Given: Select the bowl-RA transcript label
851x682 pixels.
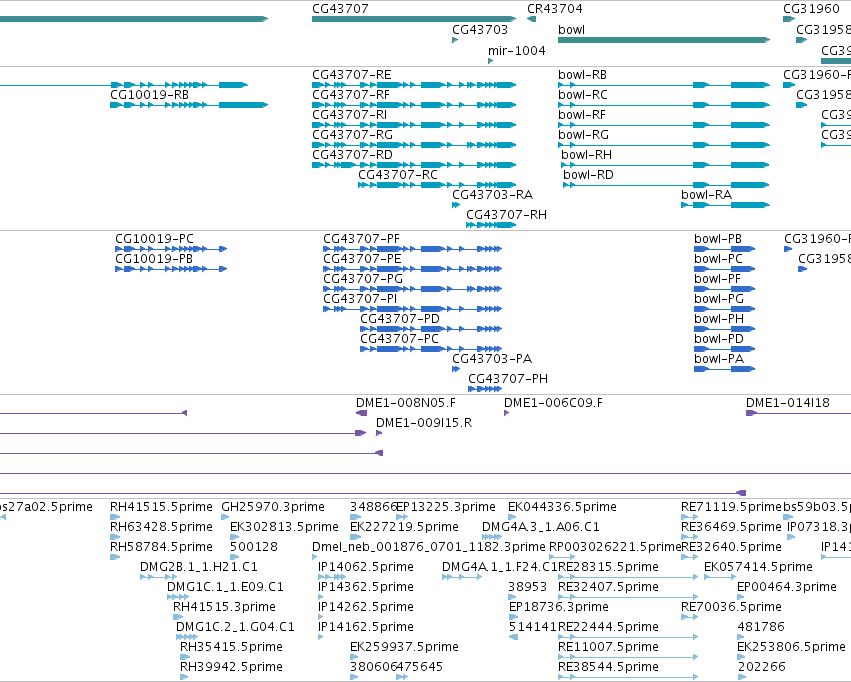Looking at the screenshot, I should click(707, 195).
